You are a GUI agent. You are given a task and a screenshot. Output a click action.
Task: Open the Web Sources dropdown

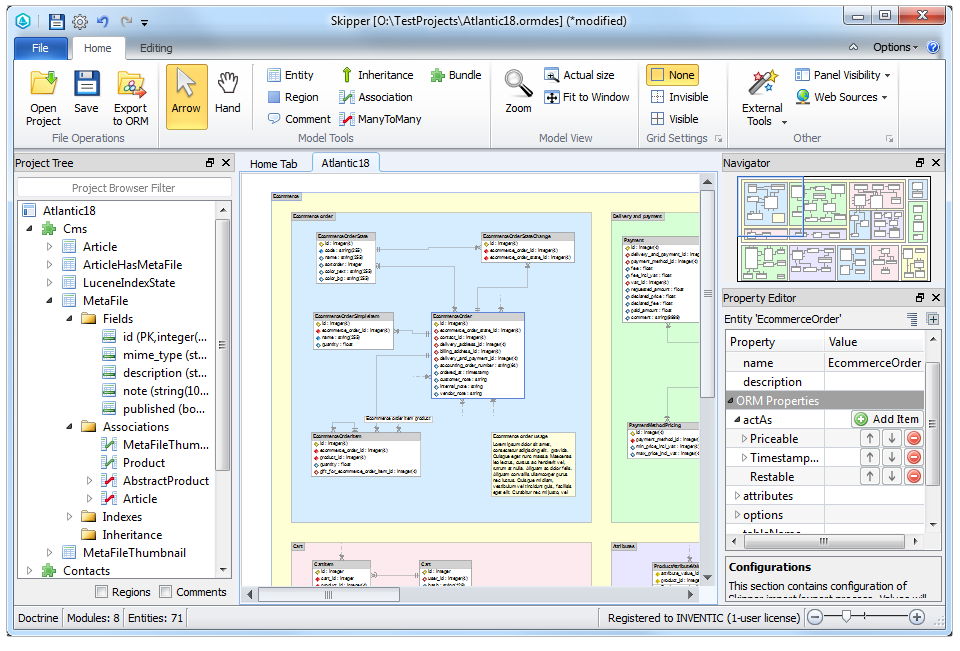(841, 97)
